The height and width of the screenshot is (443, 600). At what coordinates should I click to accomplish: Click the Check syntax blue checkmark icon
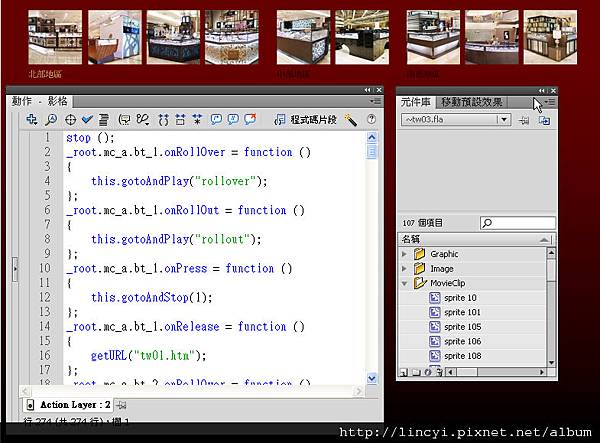(x=87, y=120)
